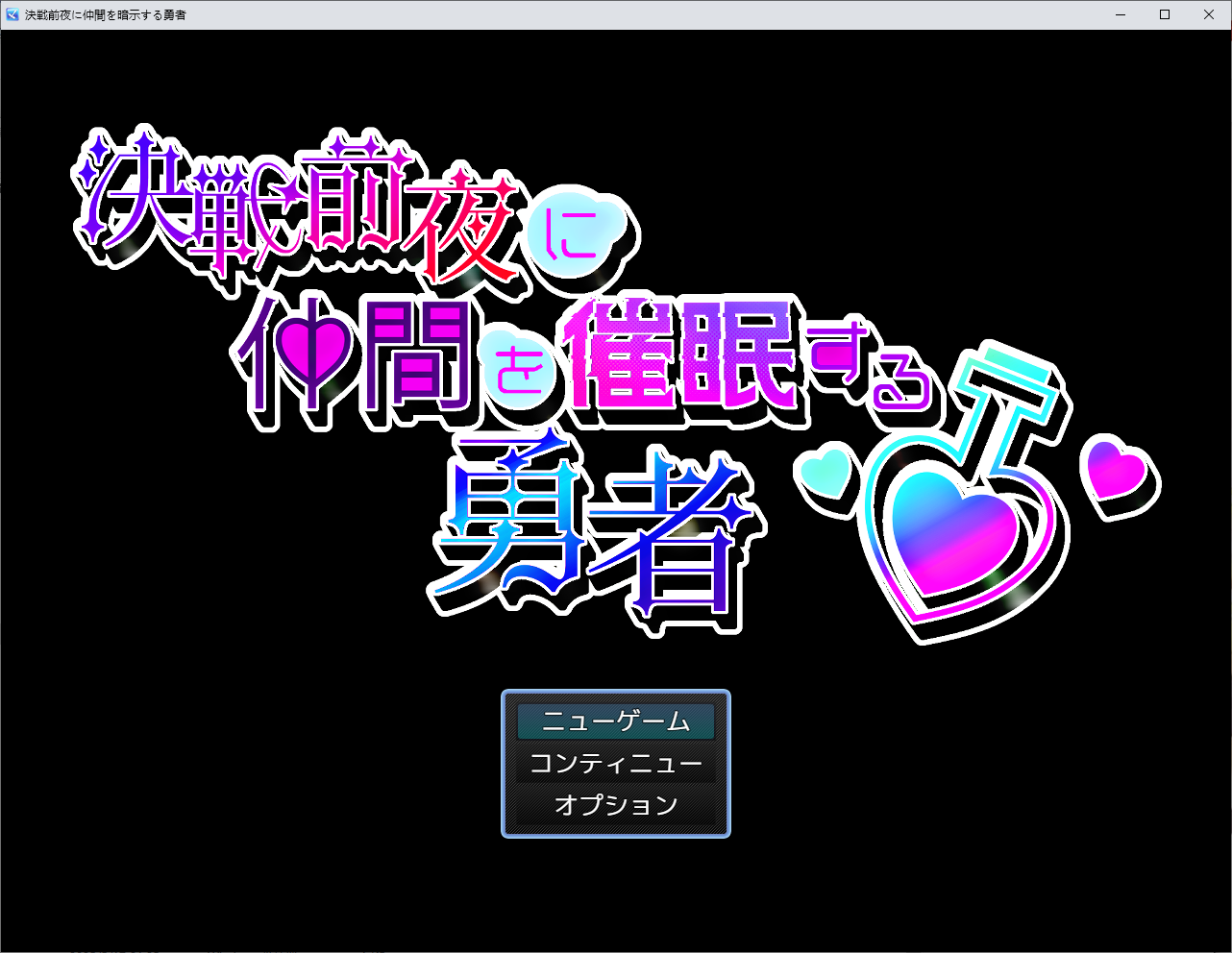The width and height of the screenshot is (1232, 953).
Task: Click the small cyan heart beside the flask
Action: point(825,471)
